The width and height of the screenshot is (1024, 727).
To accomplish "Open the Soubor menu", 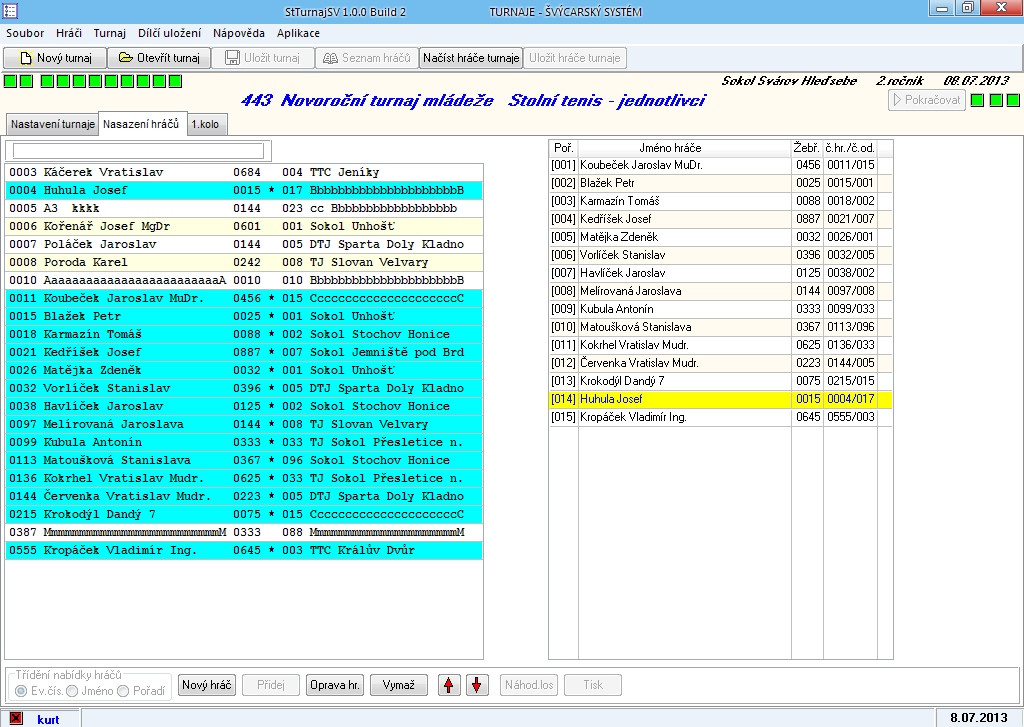I will (25, 33).
